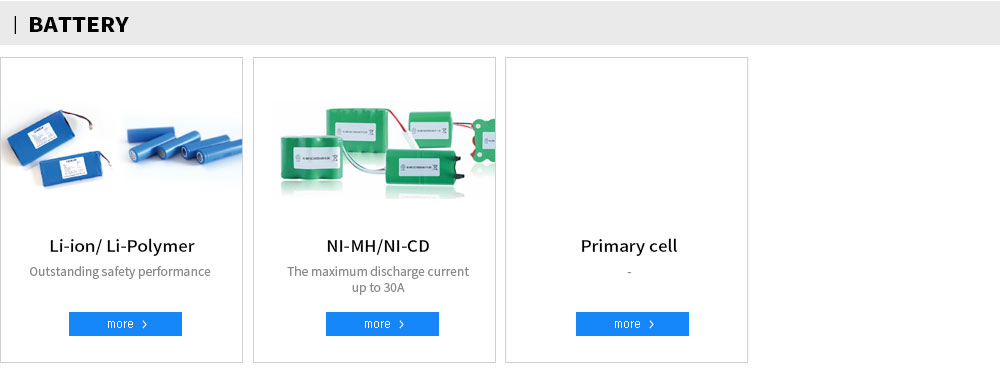This screenshot has width=1000, height=378.
Task: Click the empty gray header bar right of BATTERY
Action: click(x=564, y=23)
